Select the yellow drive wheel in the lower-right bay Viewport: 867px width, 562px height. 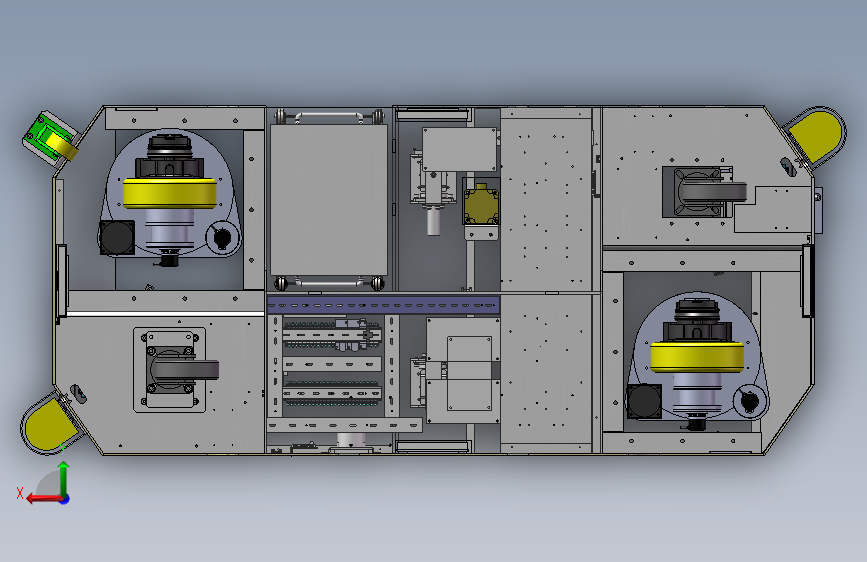click(697, 357)
